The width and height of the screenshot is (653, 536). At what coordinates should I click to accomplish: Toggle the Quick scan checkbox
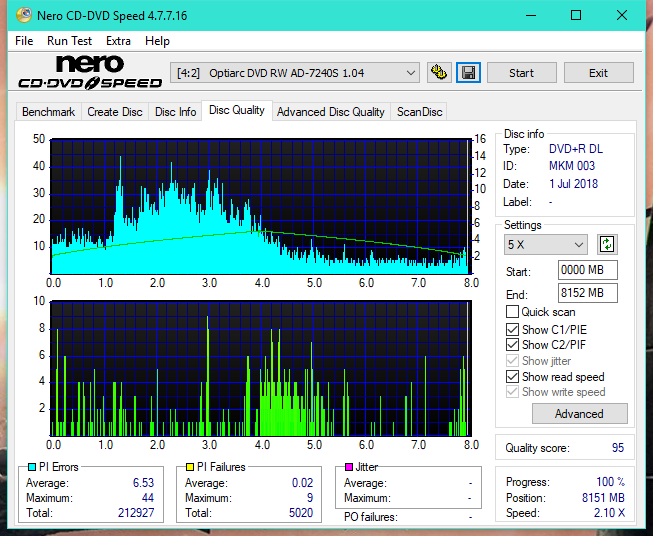512,312
